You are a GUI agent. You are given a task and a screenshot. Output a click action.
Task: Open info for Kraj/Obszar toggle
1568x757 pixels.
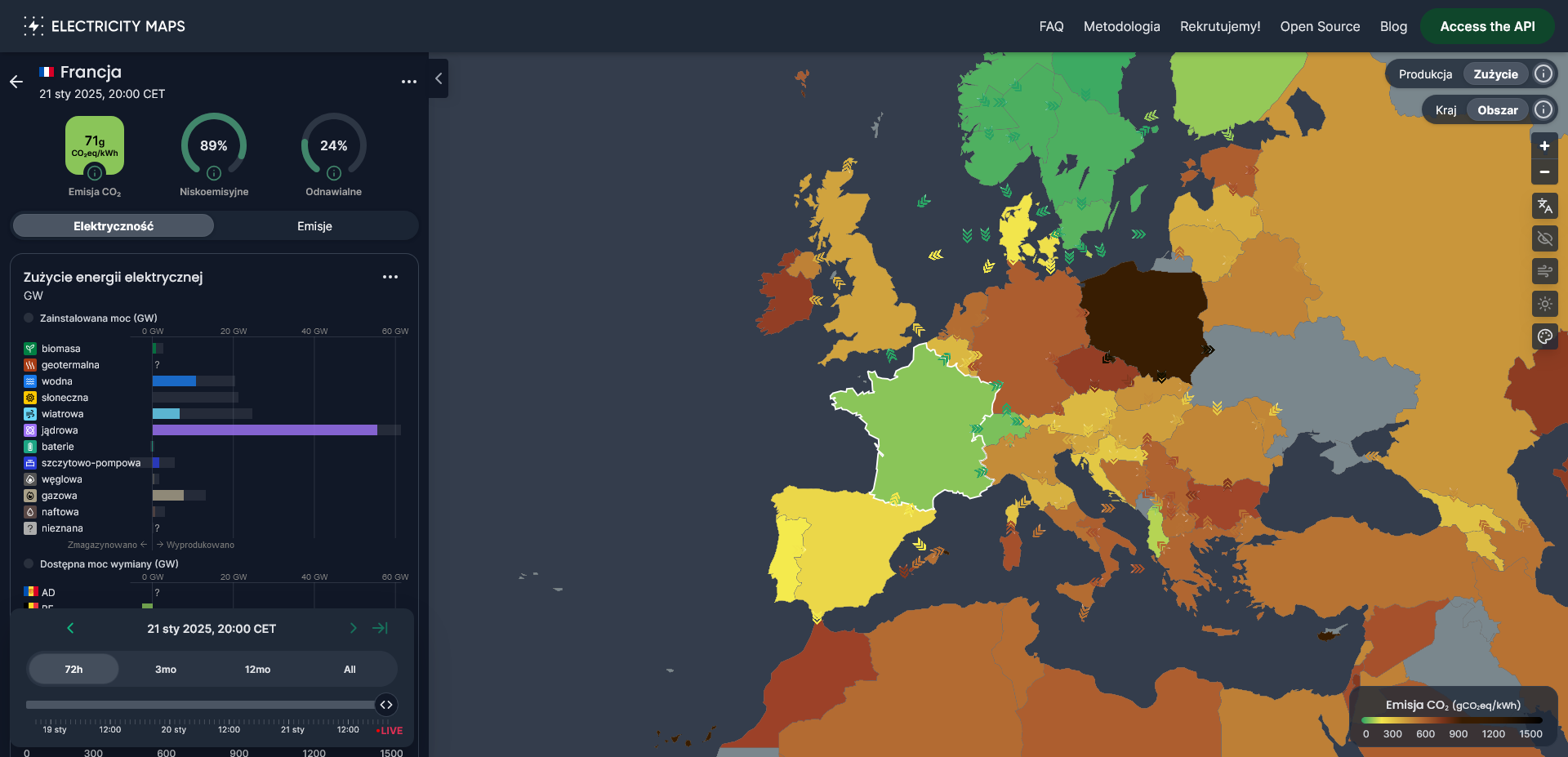[1543, 110]
